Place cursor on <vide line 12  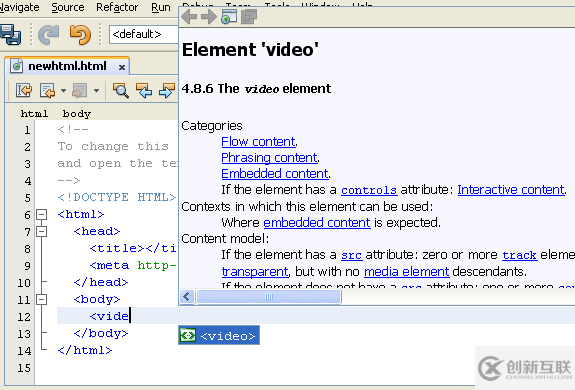tap(109, 316)
